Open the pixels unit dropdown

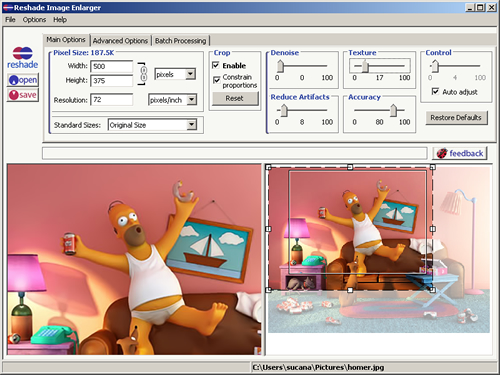point(191,74)
